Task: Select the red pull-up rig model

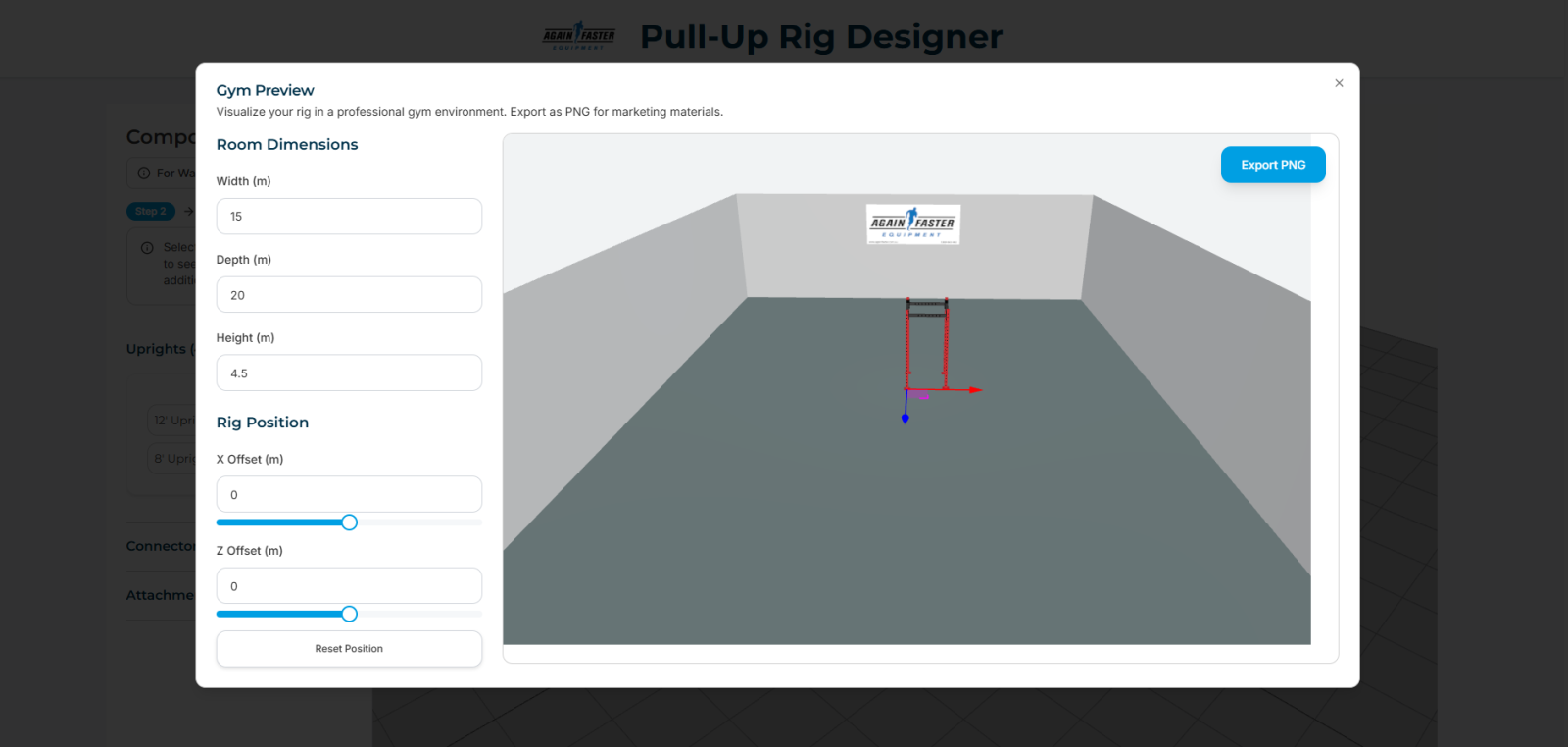Action: 926,341
